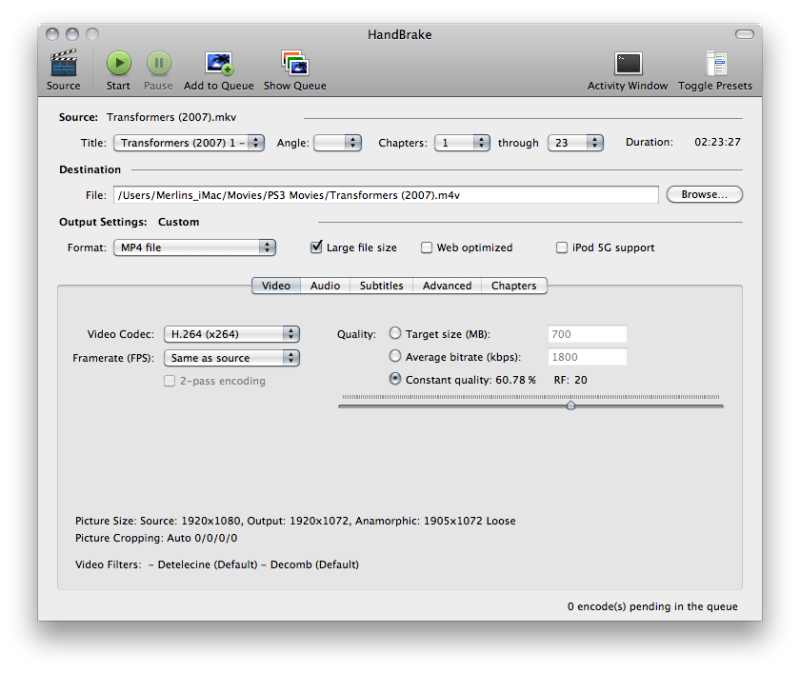800x673 pixels.
Task: Select the Constant quality radio button
Action: pyautogui.click(x=395, y=379)
